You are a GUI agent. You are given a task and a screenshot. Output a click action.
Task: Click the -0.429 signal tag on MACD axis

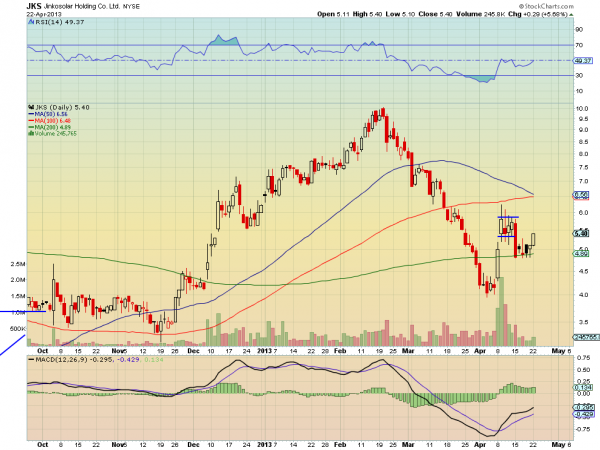point(583,414)
